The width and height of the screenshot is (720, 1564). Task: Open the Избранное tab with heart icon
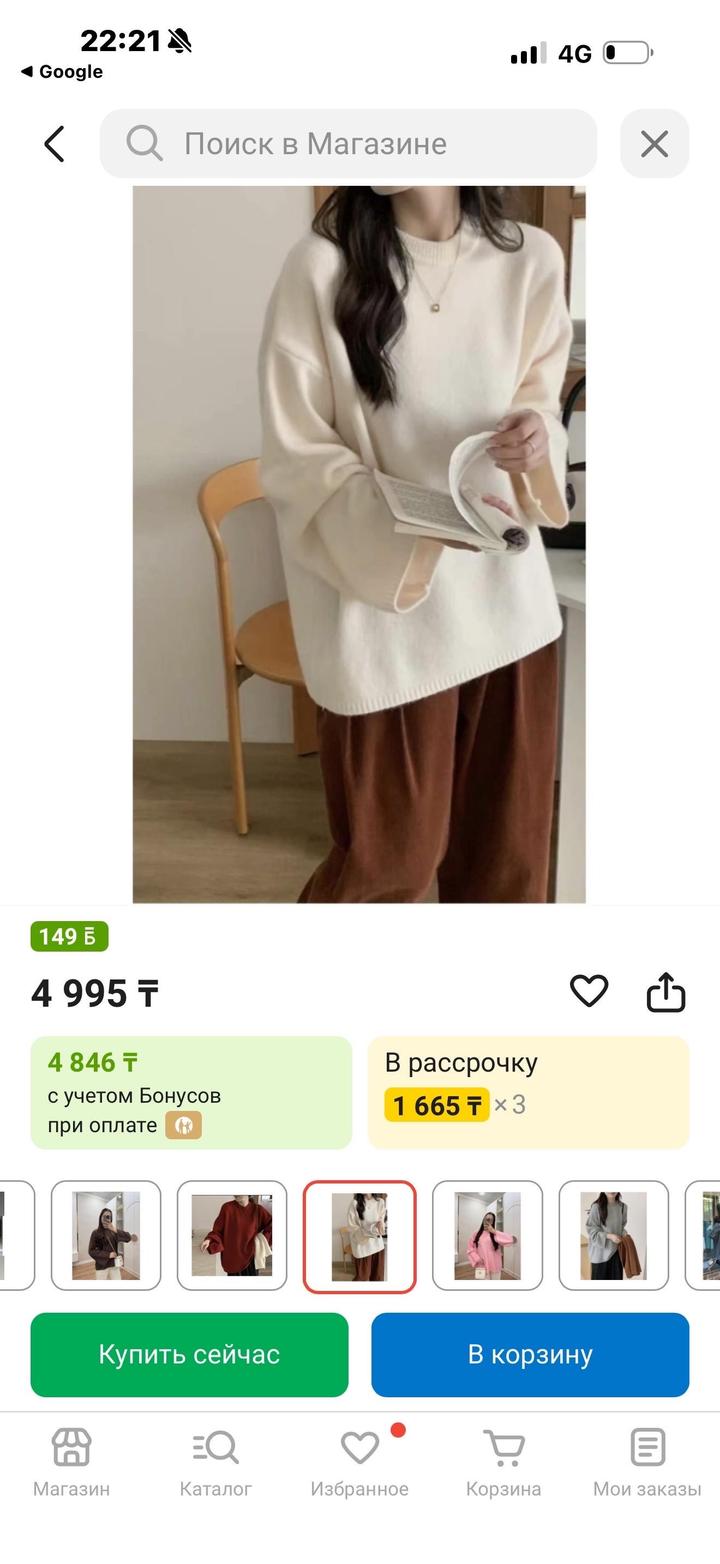(x=360, y=1463)
